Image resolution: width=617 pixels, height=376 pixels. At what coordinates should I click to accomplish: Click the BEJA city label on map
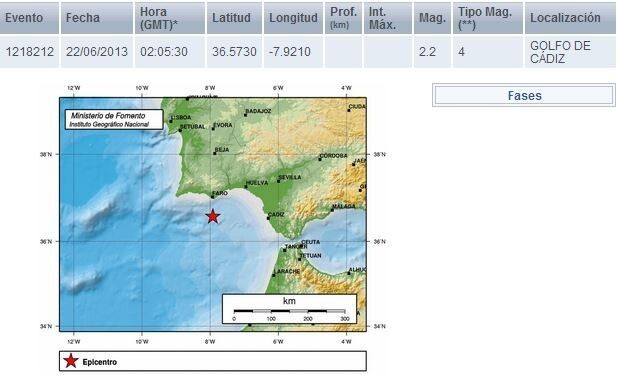(222, 150)
